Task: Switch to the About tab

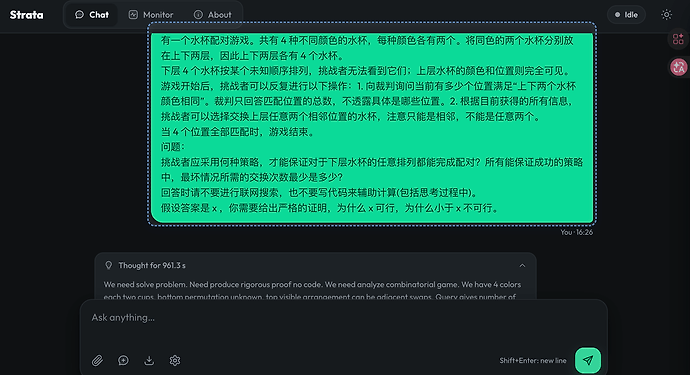Action: pyautogui.click(x=213, y=15)
